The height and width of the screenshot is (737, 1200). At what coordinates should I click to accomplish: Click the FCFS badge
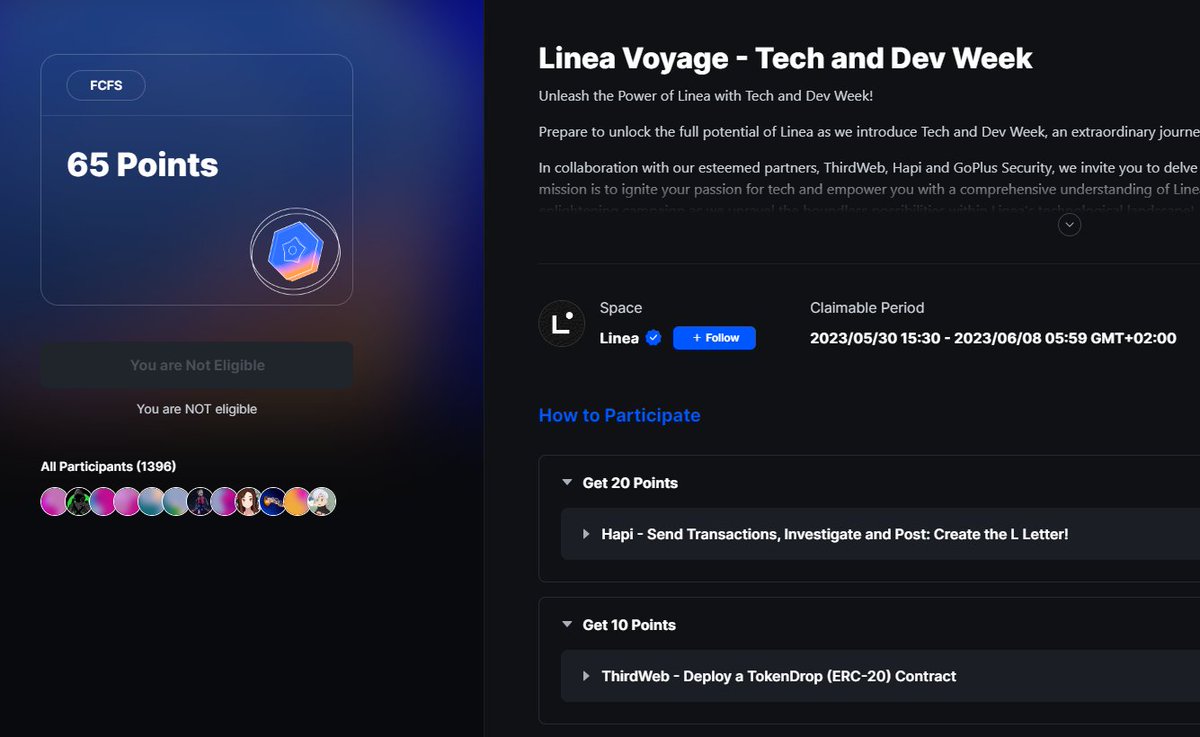106,86
